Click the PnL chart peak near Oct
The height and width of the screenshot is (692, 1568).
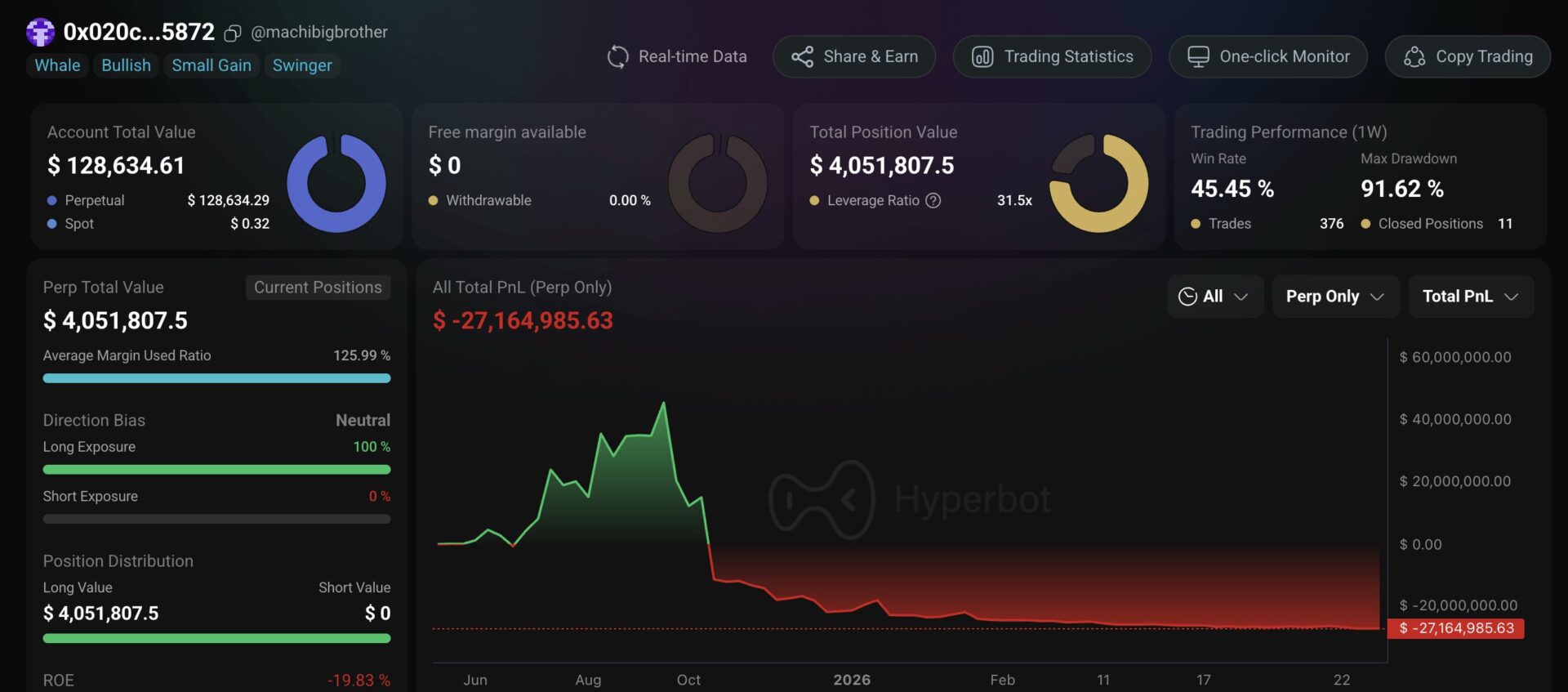coord(663,403)
